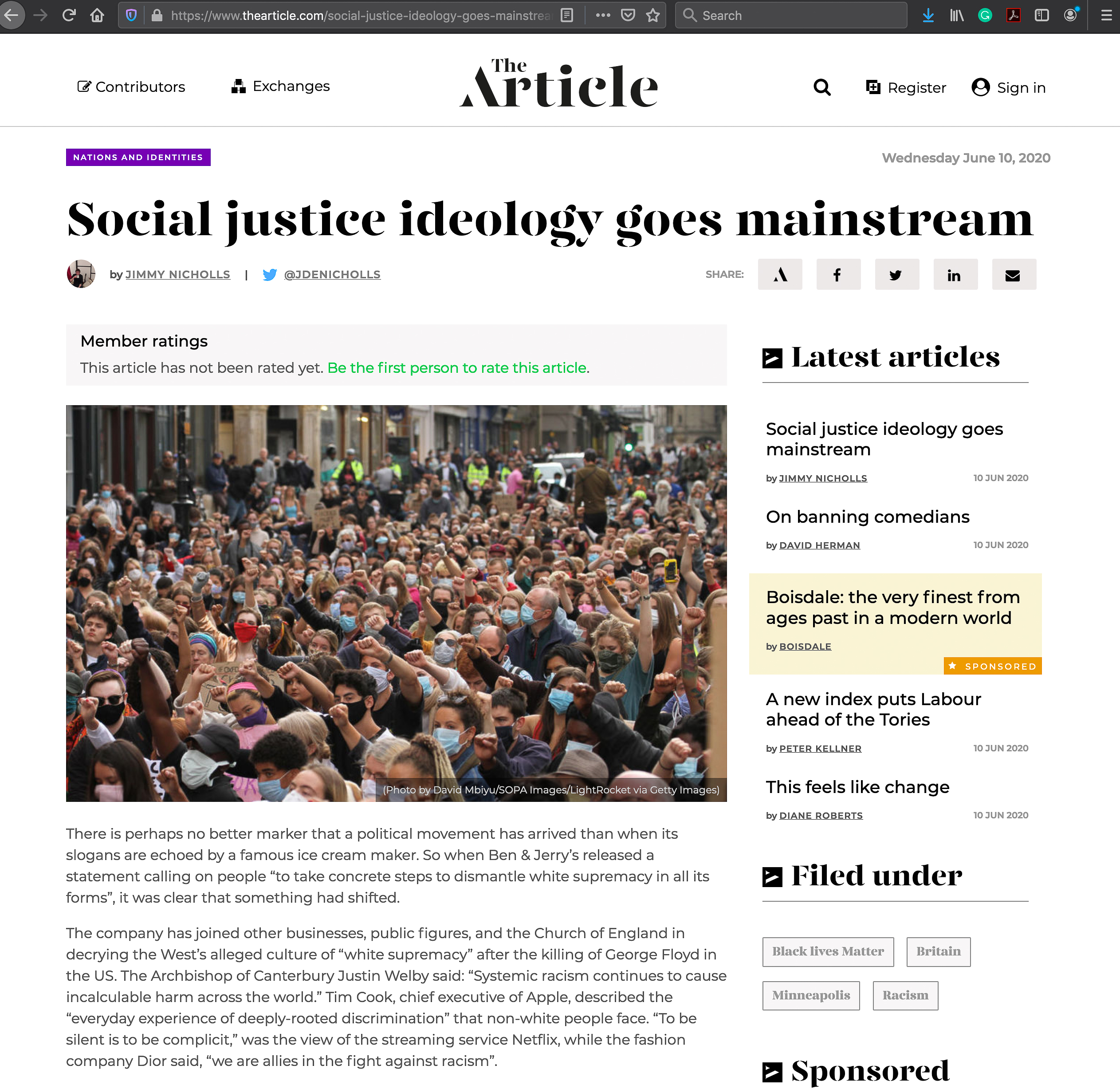Click the Firefox reader view icon
Image resolution: width=1120 pixels, height=1089 pixels.
[x=566, y=16]
